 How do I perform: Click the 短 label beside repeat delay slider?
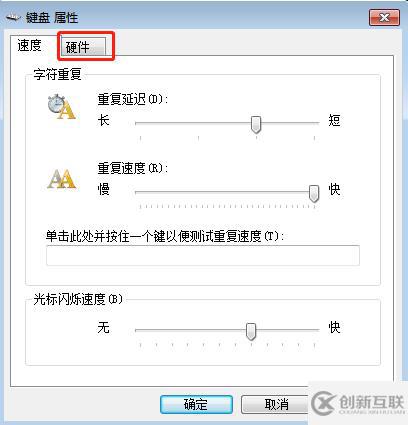coord(334,120)
